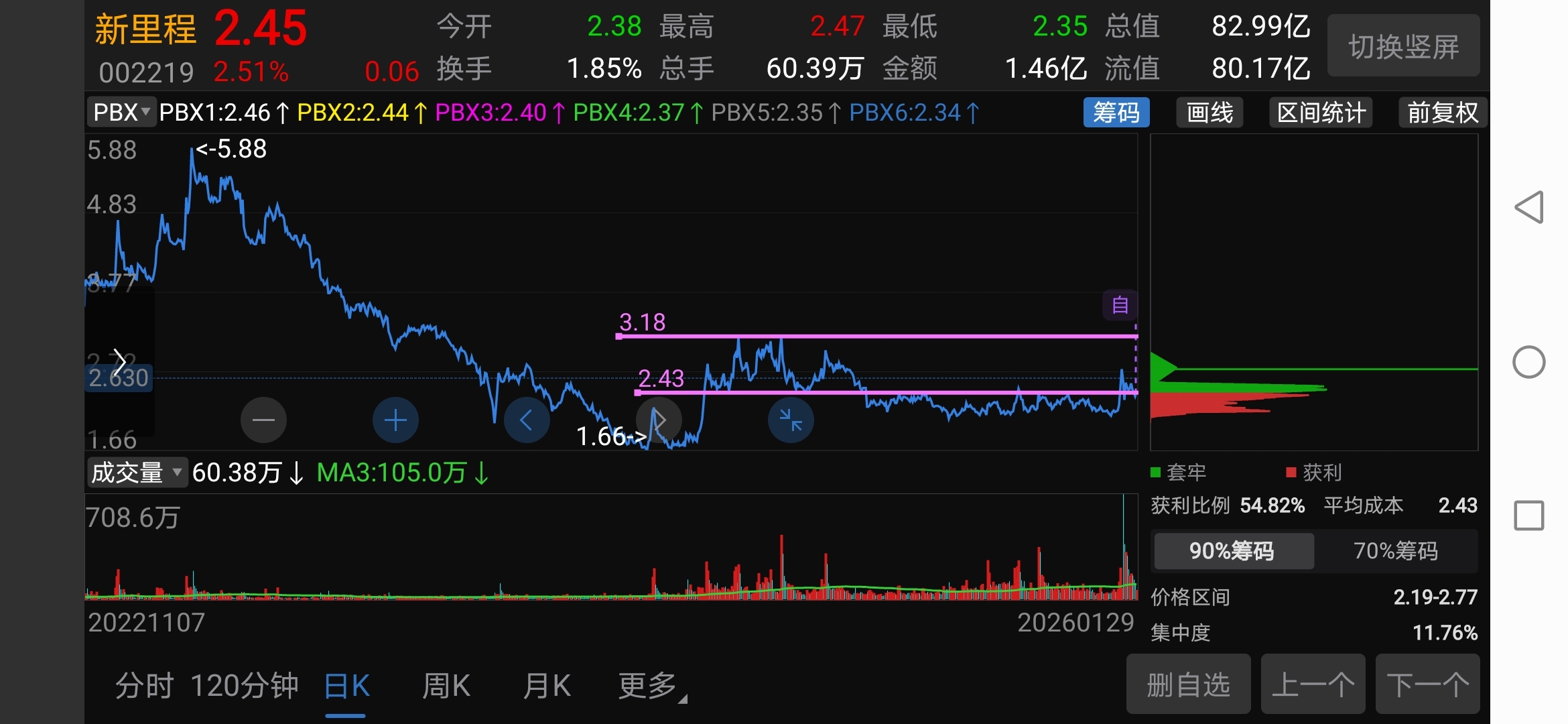This screenshot has width=1568, height=724.
Task: Open the PBX indicator dropdown
Action: (121, 113)
